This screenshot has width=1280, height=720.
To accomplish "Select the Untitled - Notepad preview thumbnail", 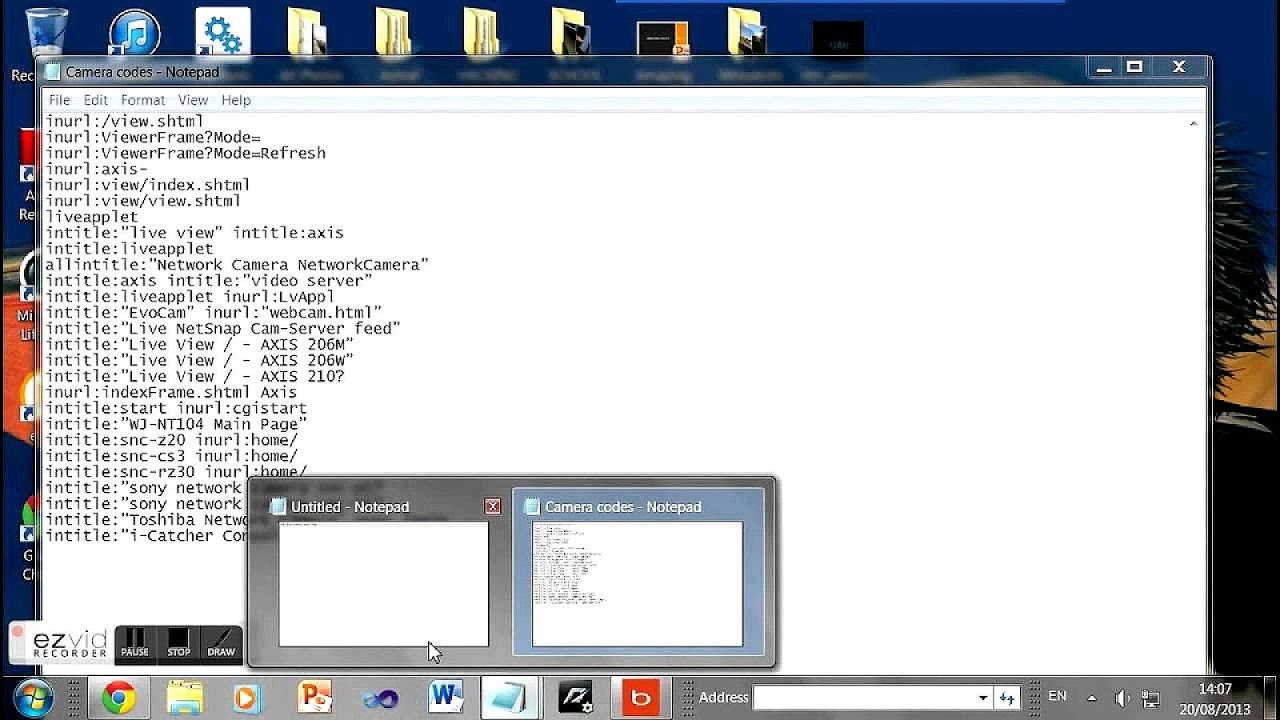I will 384,583.
